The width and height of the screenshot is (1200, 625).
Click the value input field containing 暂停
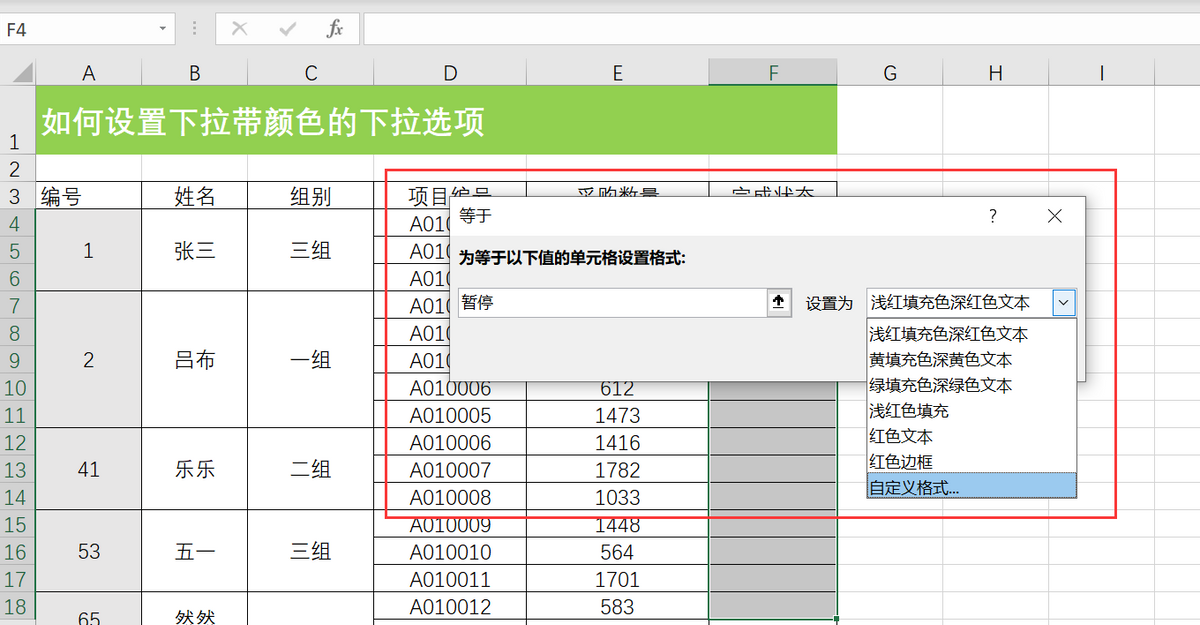coord(613,302)
